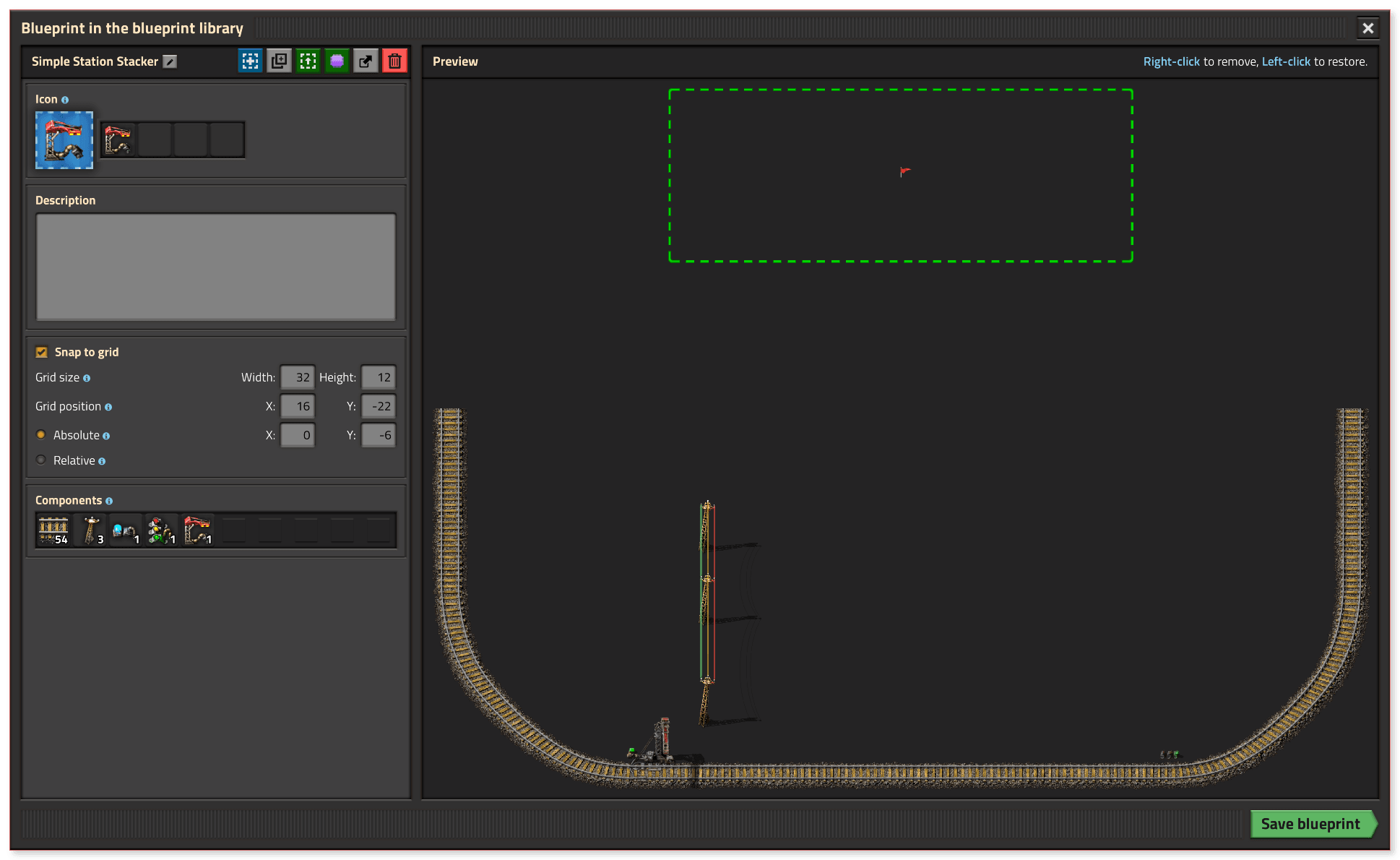Click the Components info icon
The height and width of the screenshot is (860, 1400).
pos(109,502)
